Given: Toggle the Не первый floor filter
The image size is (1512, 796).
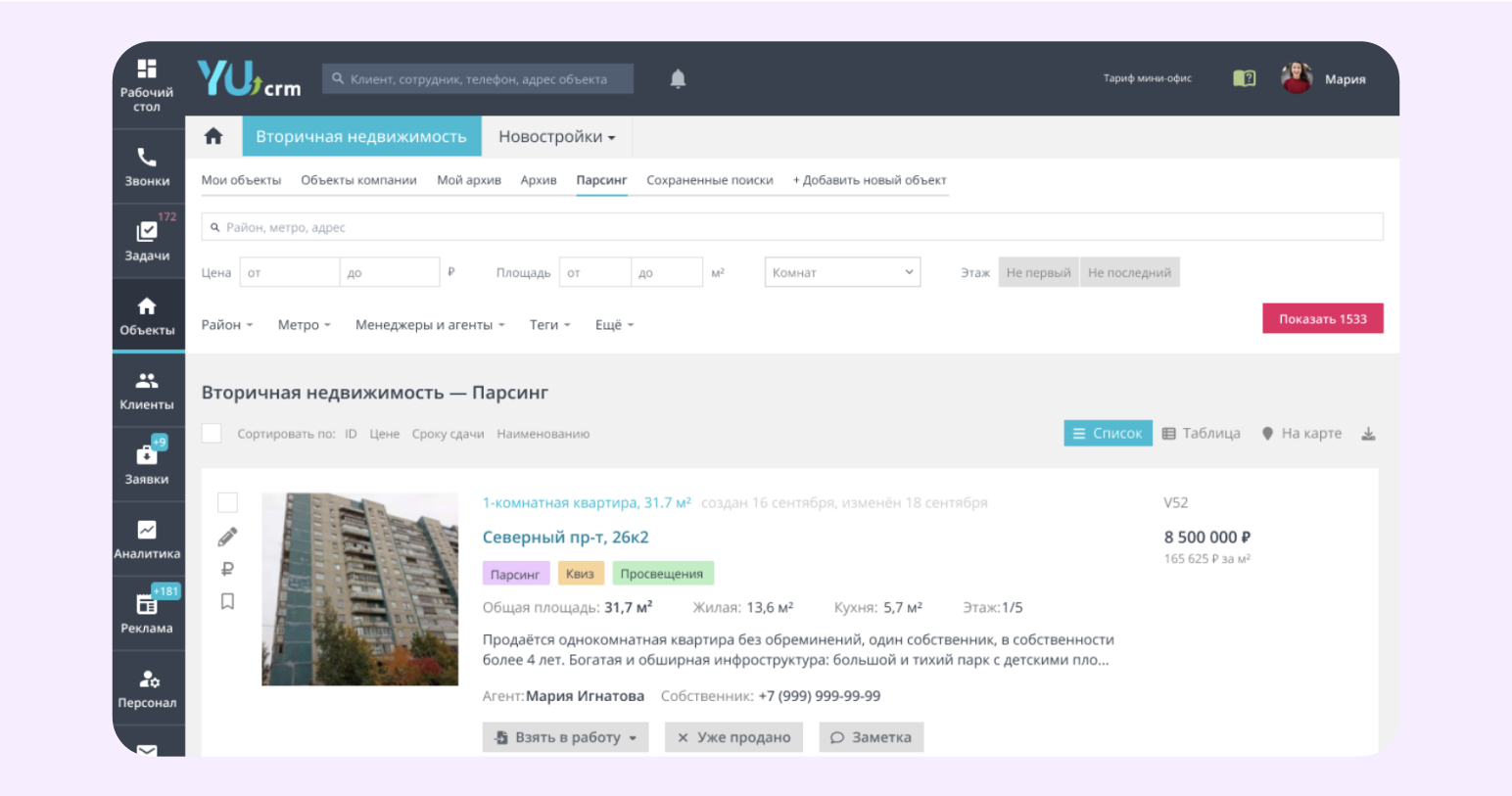Looking at the screenshot, I should [x=1038, y=272].
